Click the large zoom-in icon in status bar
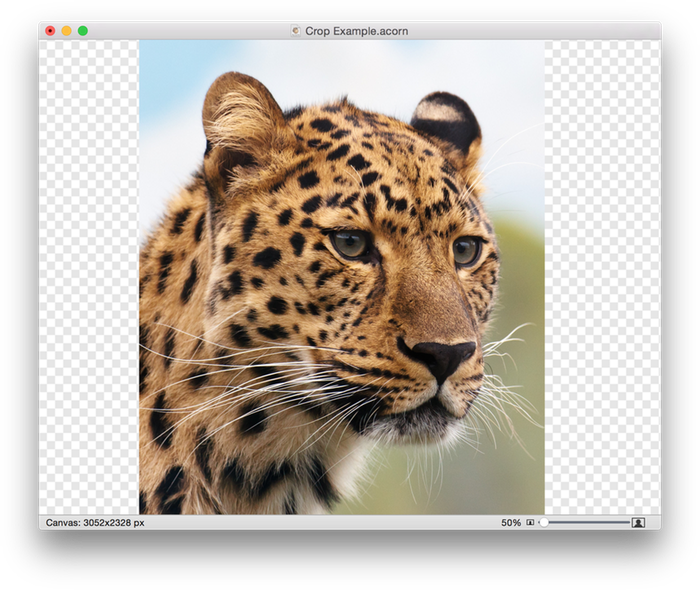The height and width of the screenshot is (590, 700). [x=638, y=523]
